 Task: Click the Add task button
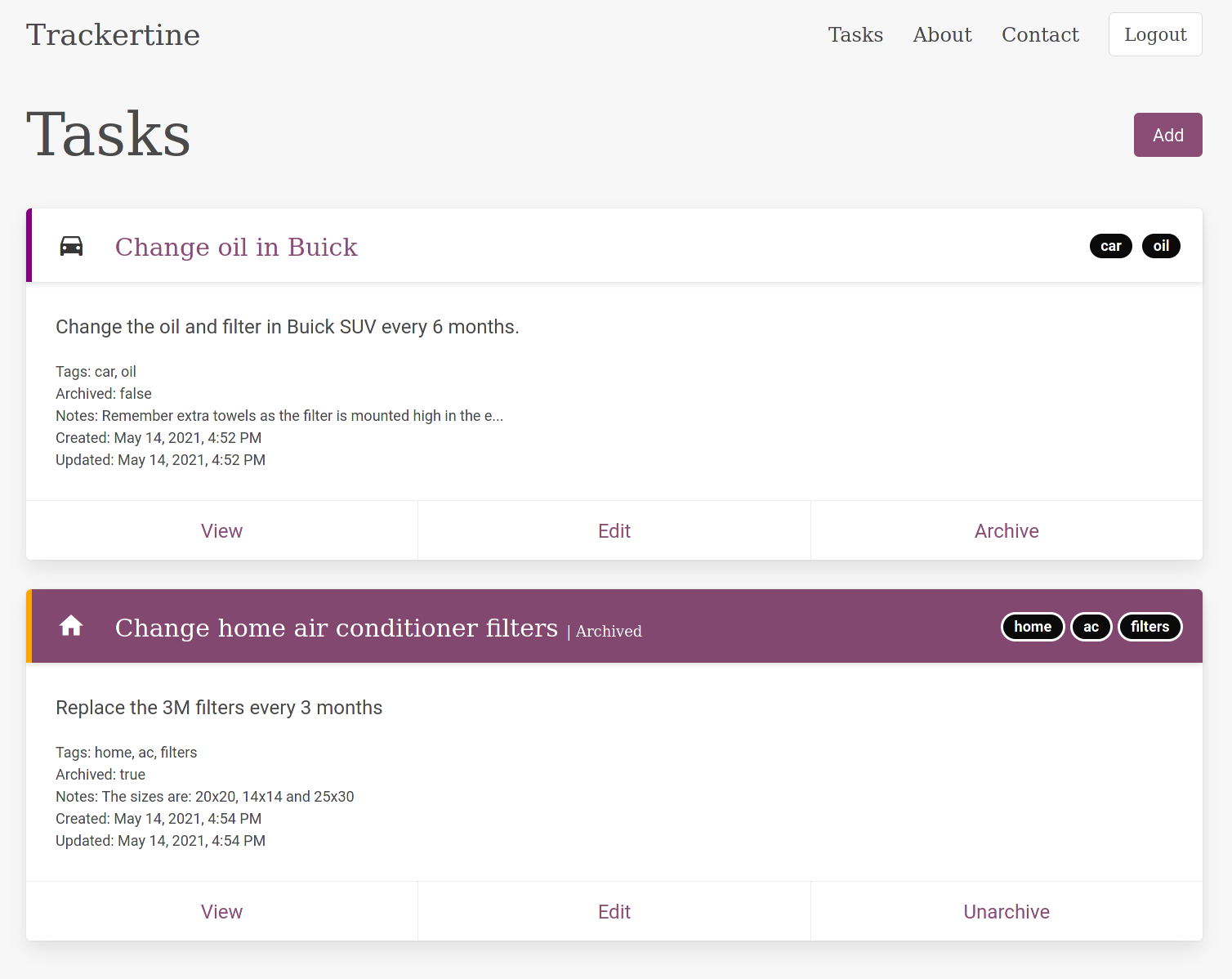[x=1167, y=135]
